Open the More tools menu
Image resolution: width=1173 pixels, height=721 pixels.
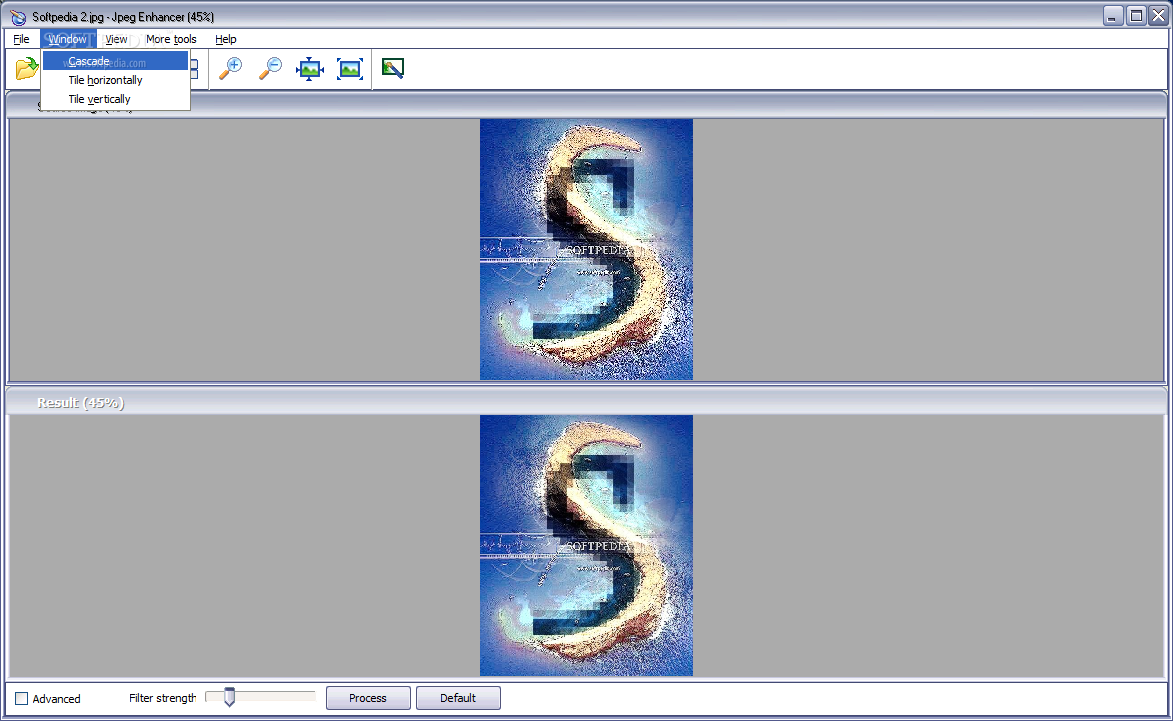point(171,39)
